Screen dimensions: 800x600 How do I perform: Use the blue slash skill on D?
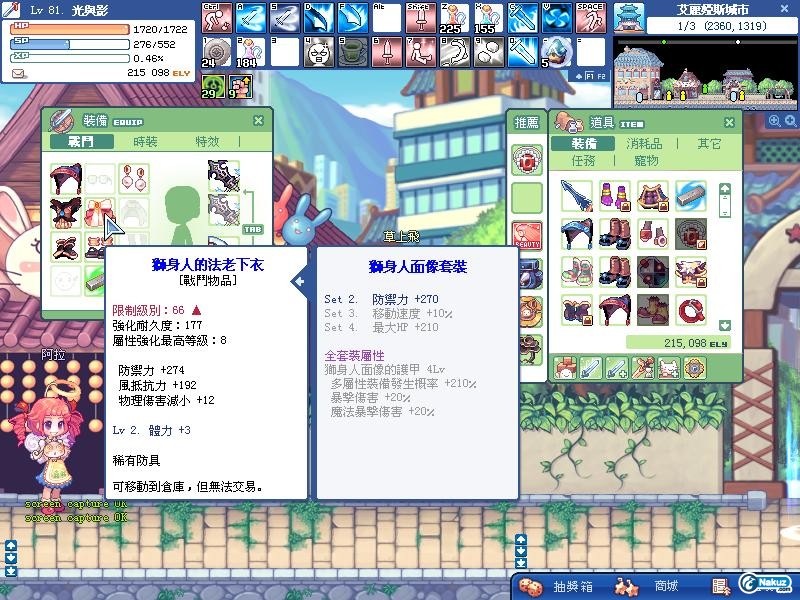pos(319,18)
